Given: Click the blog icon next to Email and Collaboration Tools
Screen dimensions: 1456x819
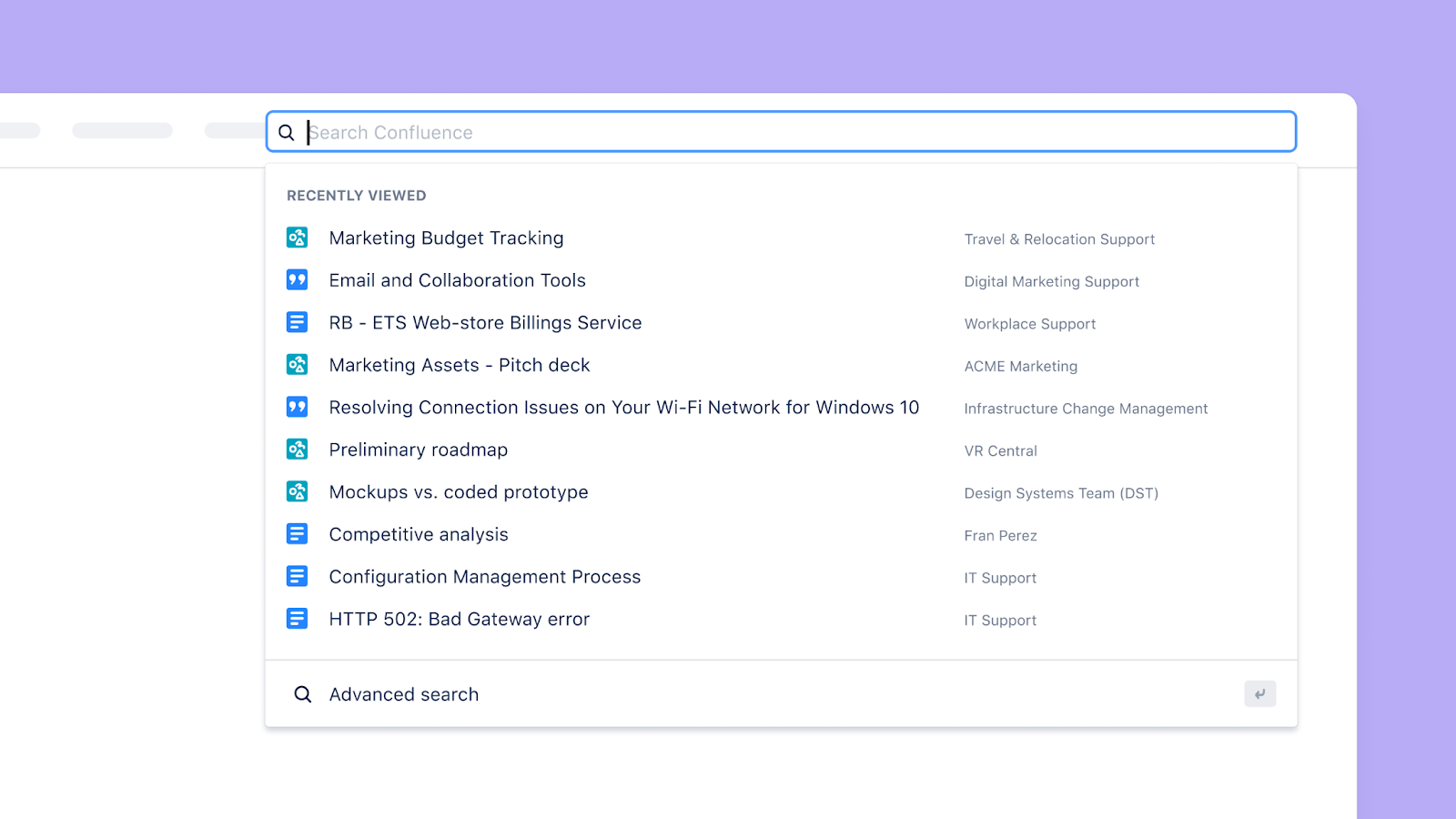Looking at the screenshot, I should [297, 279].
